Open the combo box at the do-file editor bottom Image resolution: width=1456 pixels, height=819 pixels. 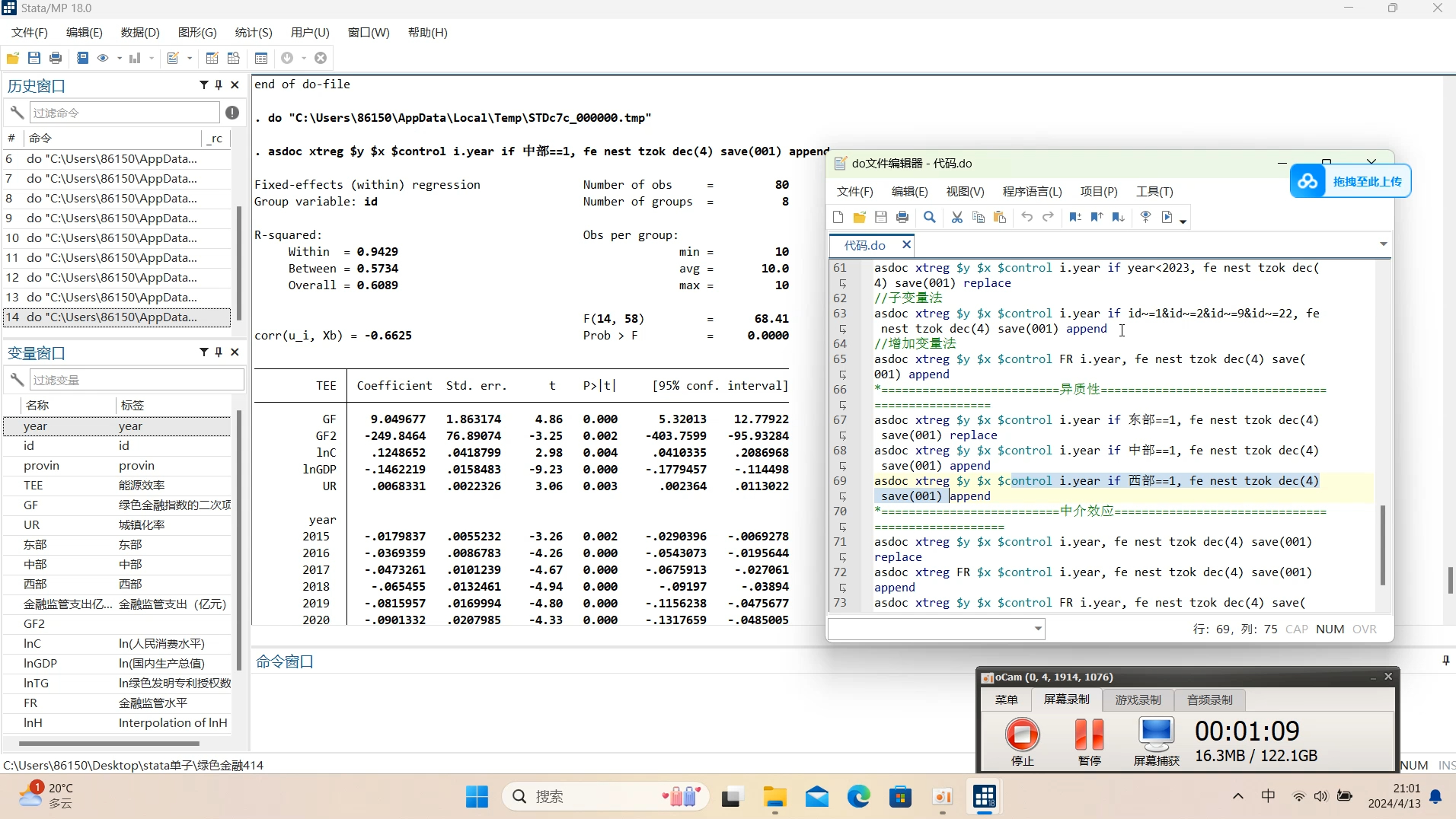[936, 629]
